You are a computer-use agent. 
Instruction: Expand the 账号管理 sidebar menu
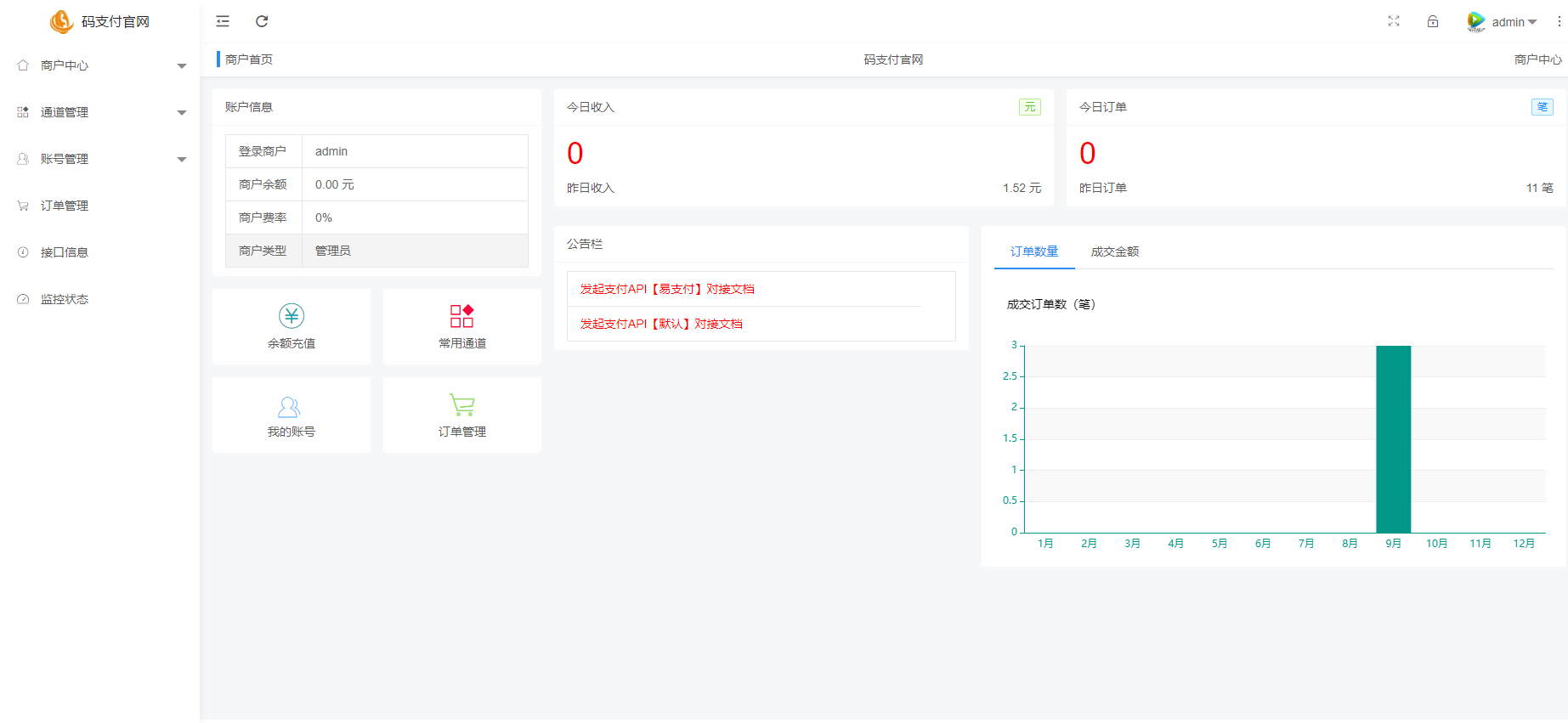[100, 159]
